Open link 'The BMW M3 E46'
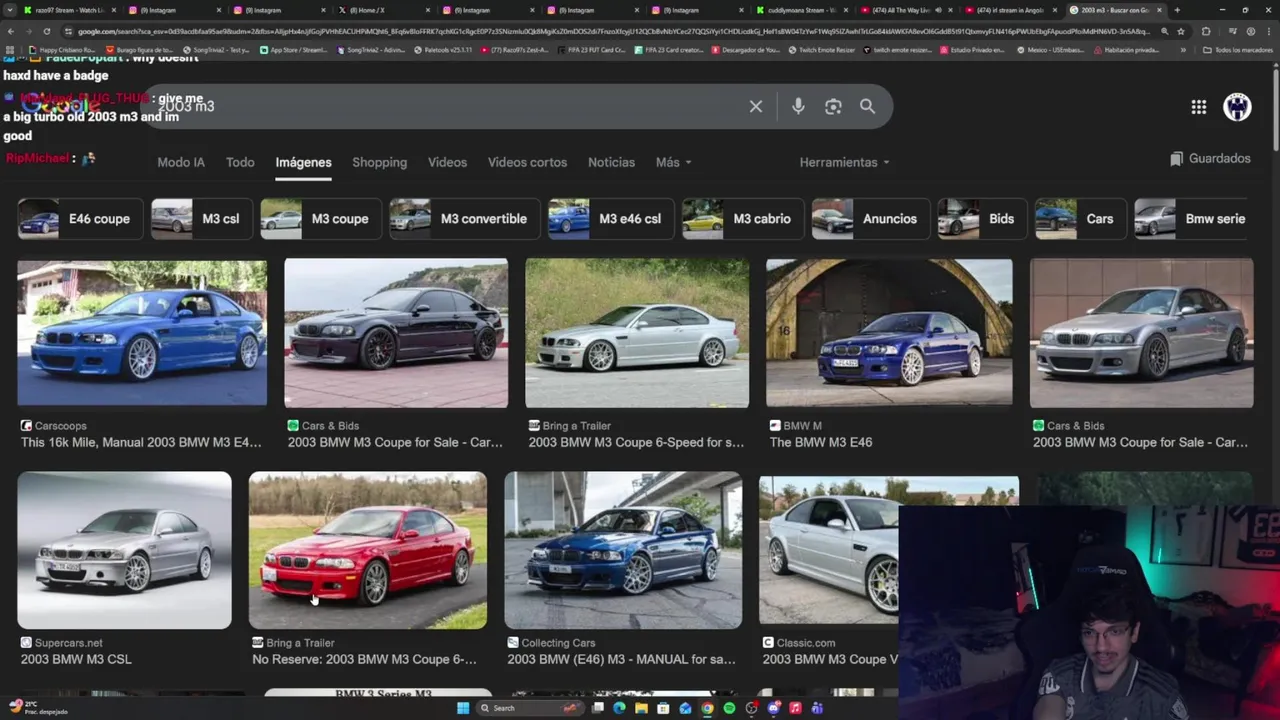The image size is (1280, 720). click(x=821, y=442)
